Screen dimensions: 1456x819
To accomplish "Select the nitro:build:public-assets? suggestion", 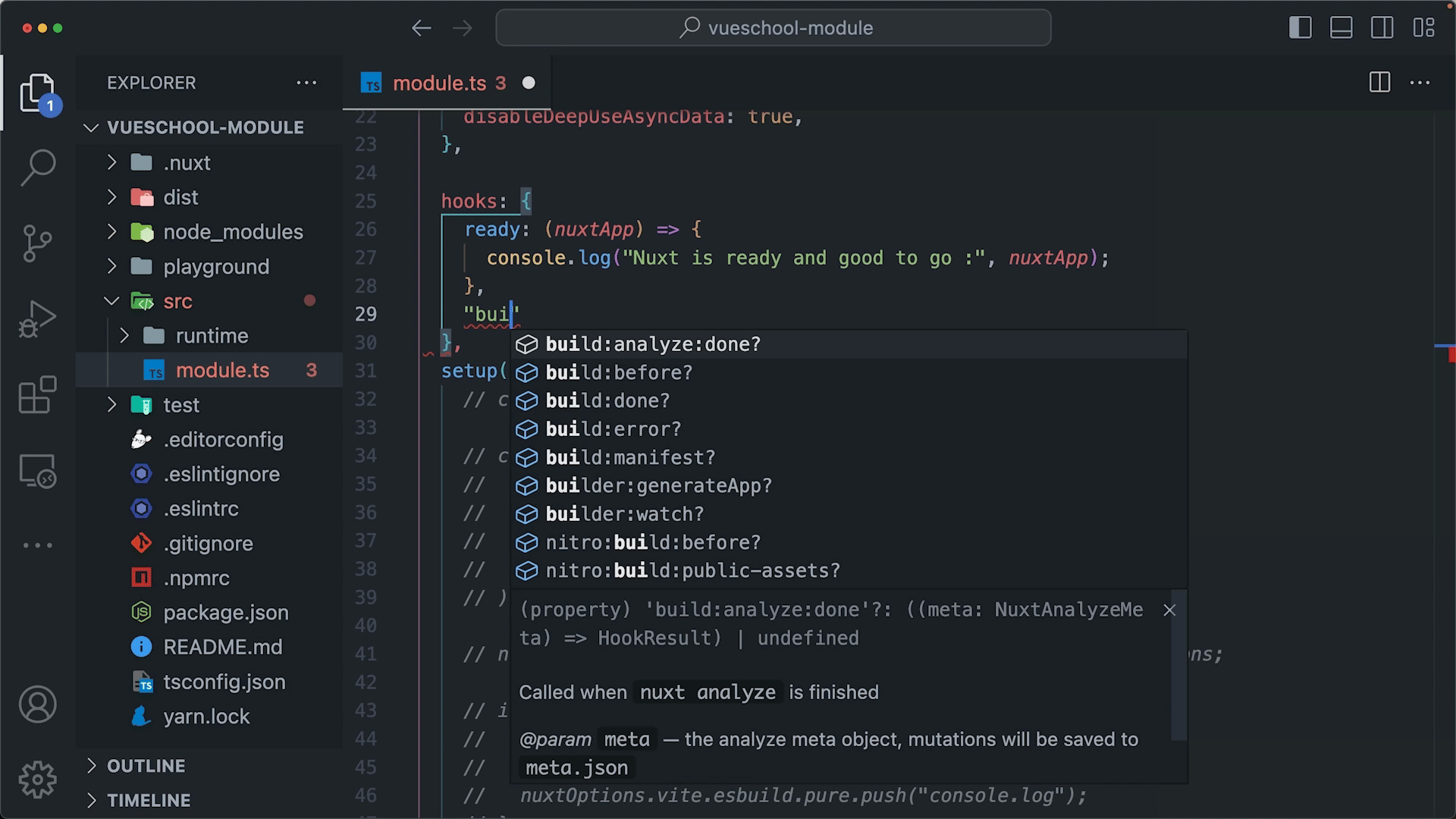I will (849, 570).
